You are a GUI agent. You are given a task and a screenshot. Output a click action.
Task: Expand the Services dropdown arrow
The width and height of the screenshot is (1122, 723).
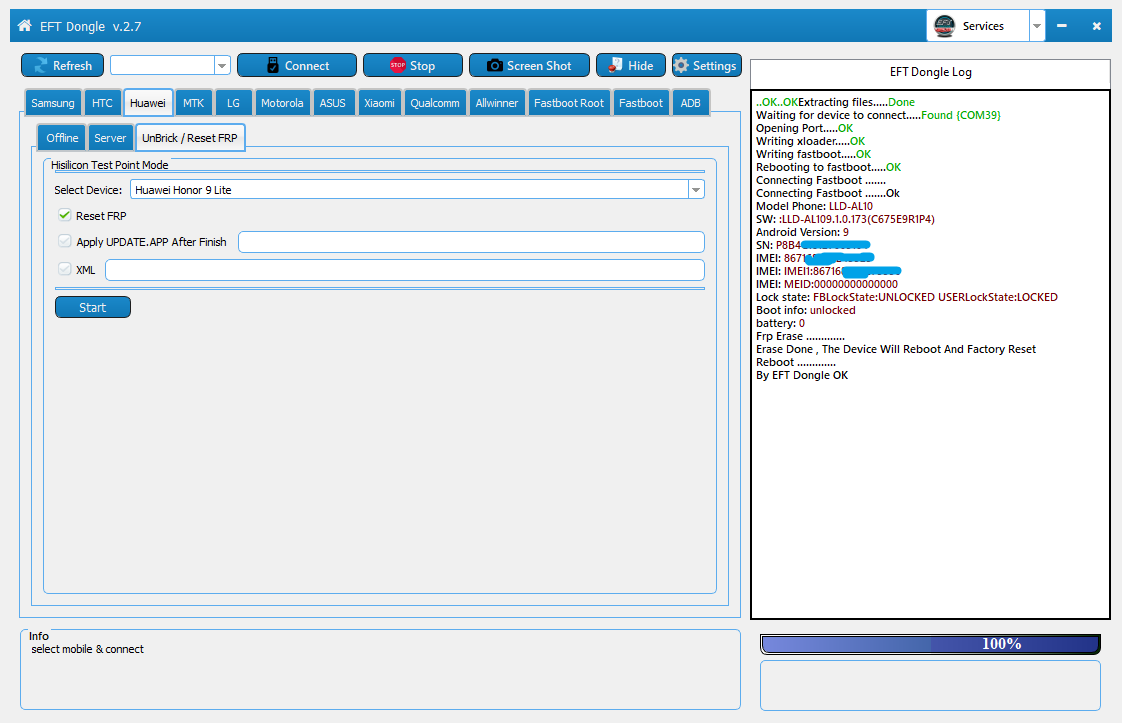pos(1037,26)
